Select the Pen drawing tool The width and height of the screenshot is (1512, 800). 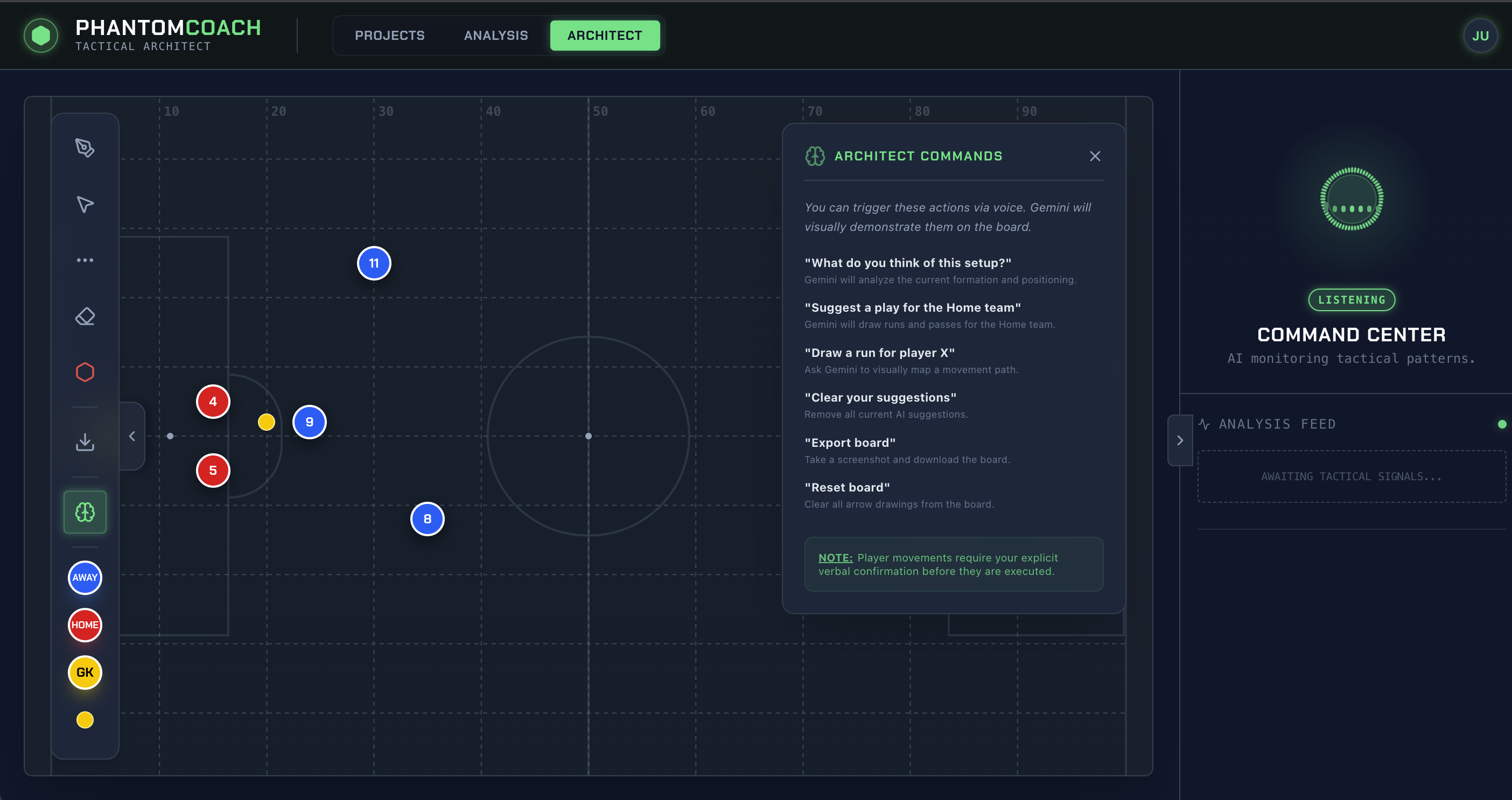click(x=85, y=148)
